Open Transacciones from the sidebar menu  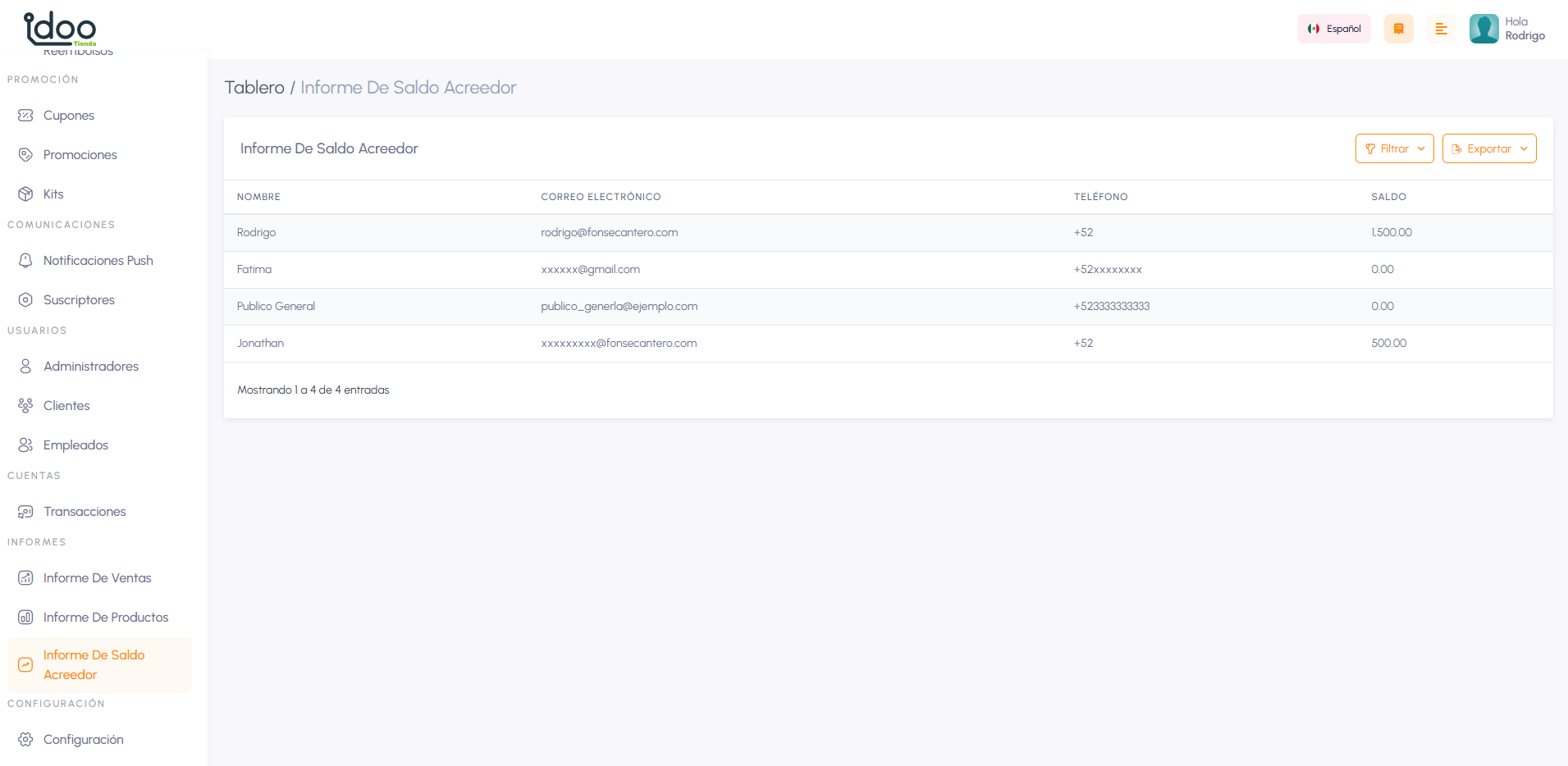pos(85,512)
